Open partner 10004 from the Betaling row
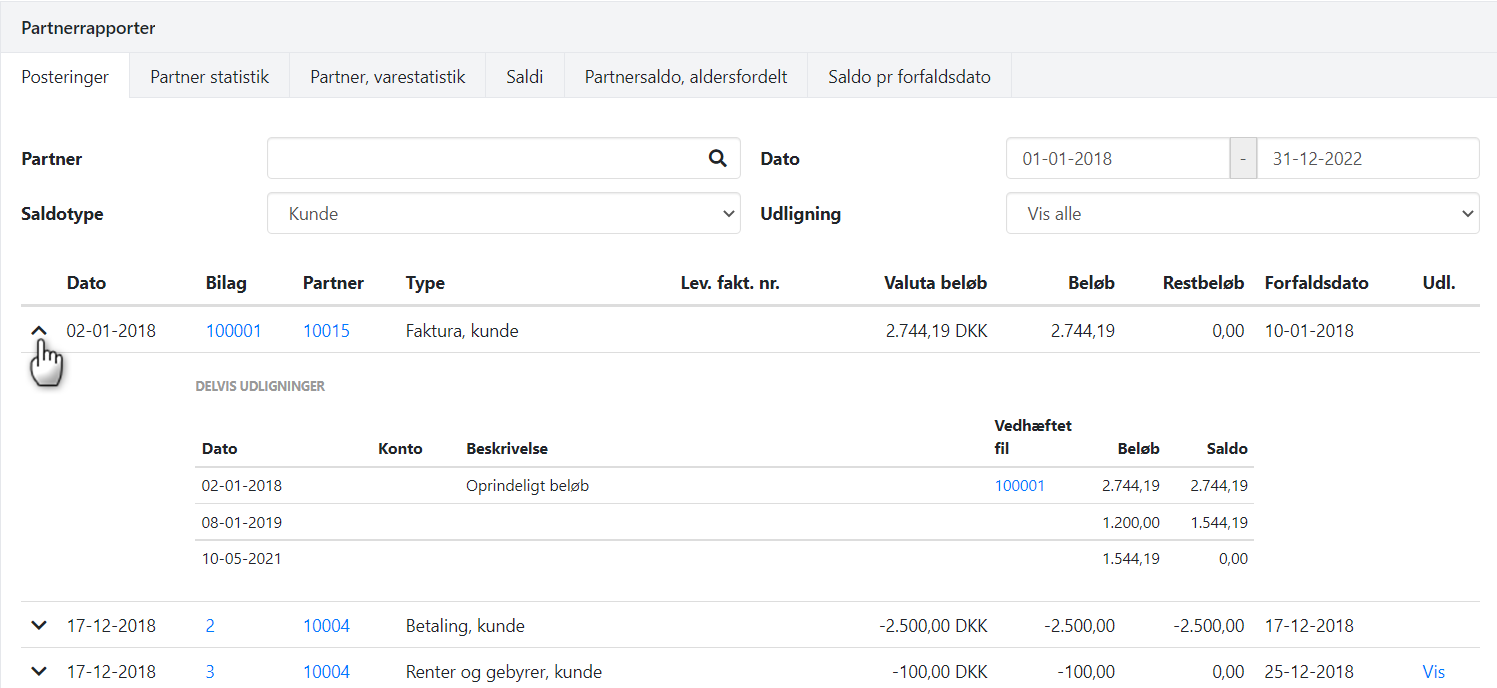 tap(326, 625)
